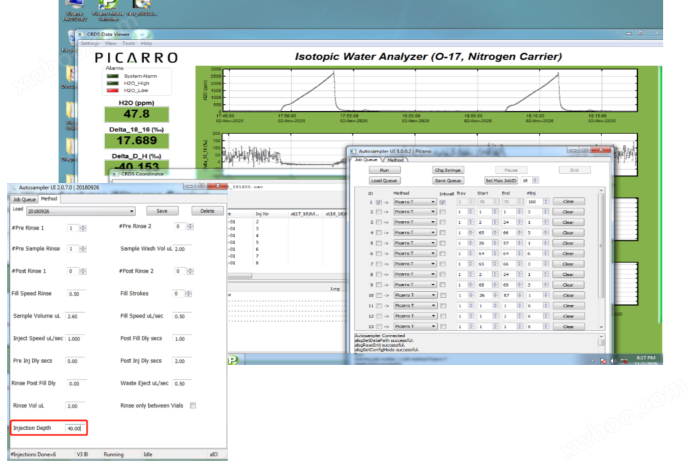The height and width of the screenshot is (471, 699).
Task: Save the method with the Save button
Action: (x=162, y=211)
